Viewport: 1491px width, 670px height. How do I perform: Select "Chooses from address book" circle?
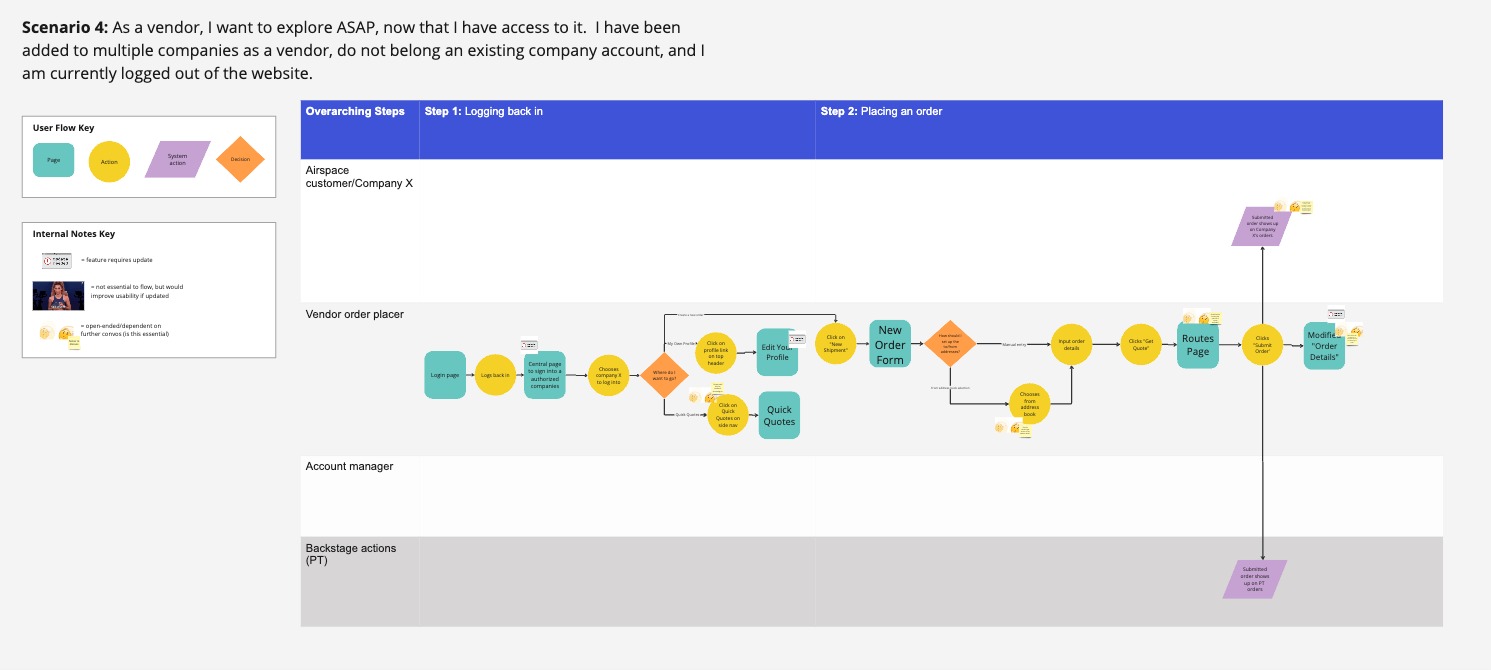(1029, 403)
